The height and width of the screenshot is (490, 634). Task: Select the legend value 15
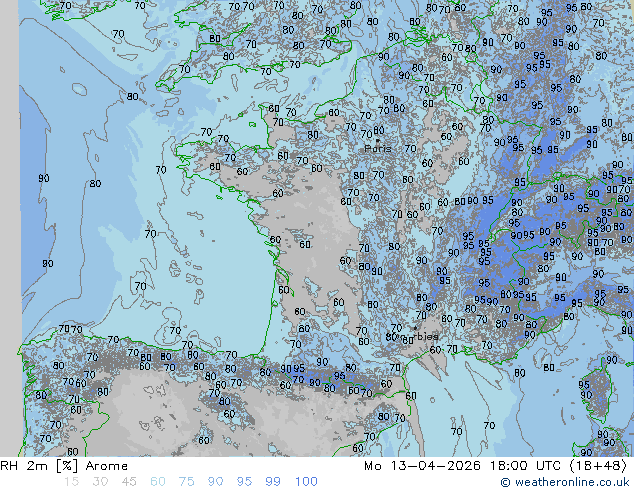point(71,482)
